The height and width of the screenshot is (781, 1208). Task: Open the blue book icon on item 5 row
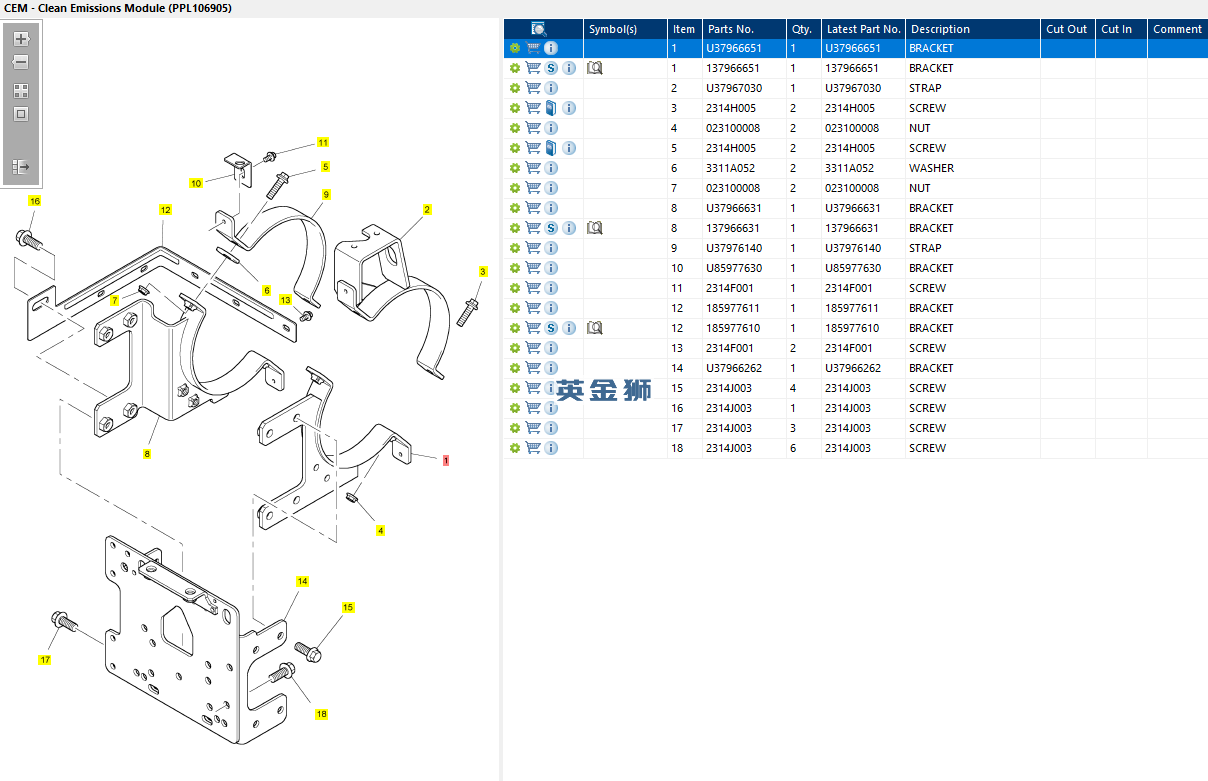coord(551,148)
